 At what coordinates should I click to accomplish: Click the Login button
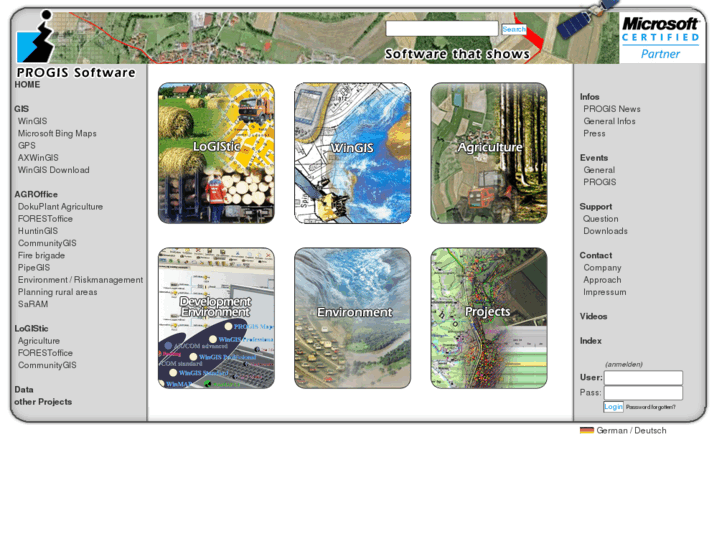(x=613, y=407)
